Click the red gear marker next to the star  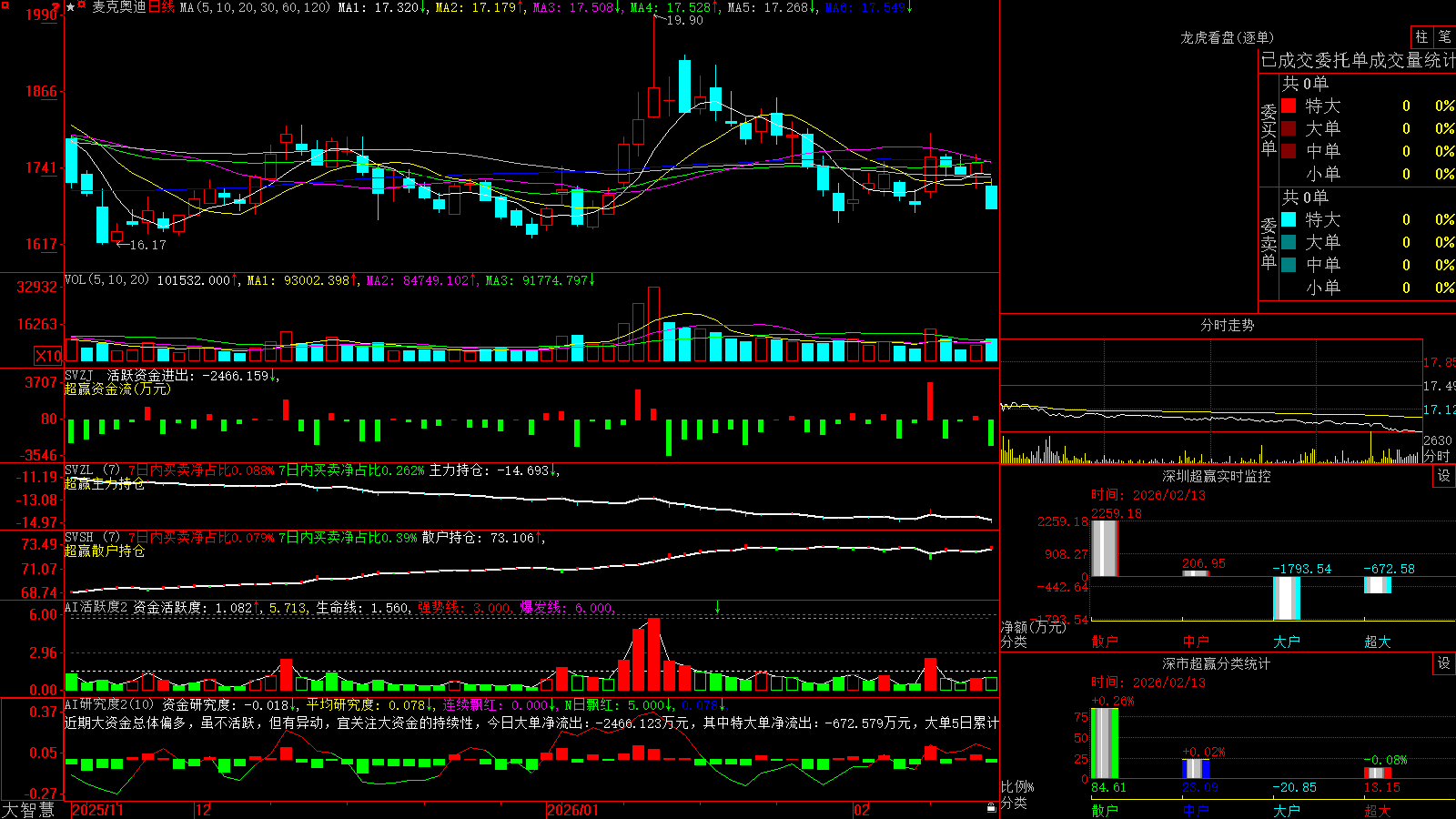[x=81, y=5]
